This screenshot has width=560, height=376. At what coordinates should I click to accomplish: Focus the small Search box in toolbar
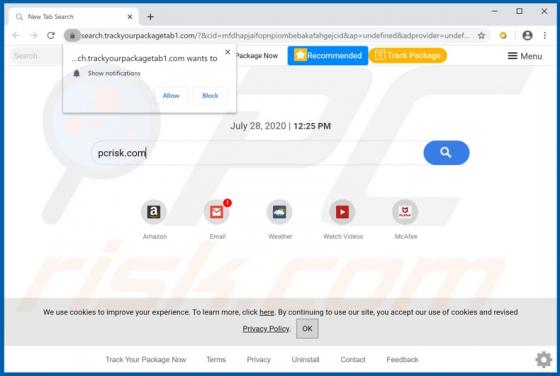pyautogui.click(x=36, y=56)
